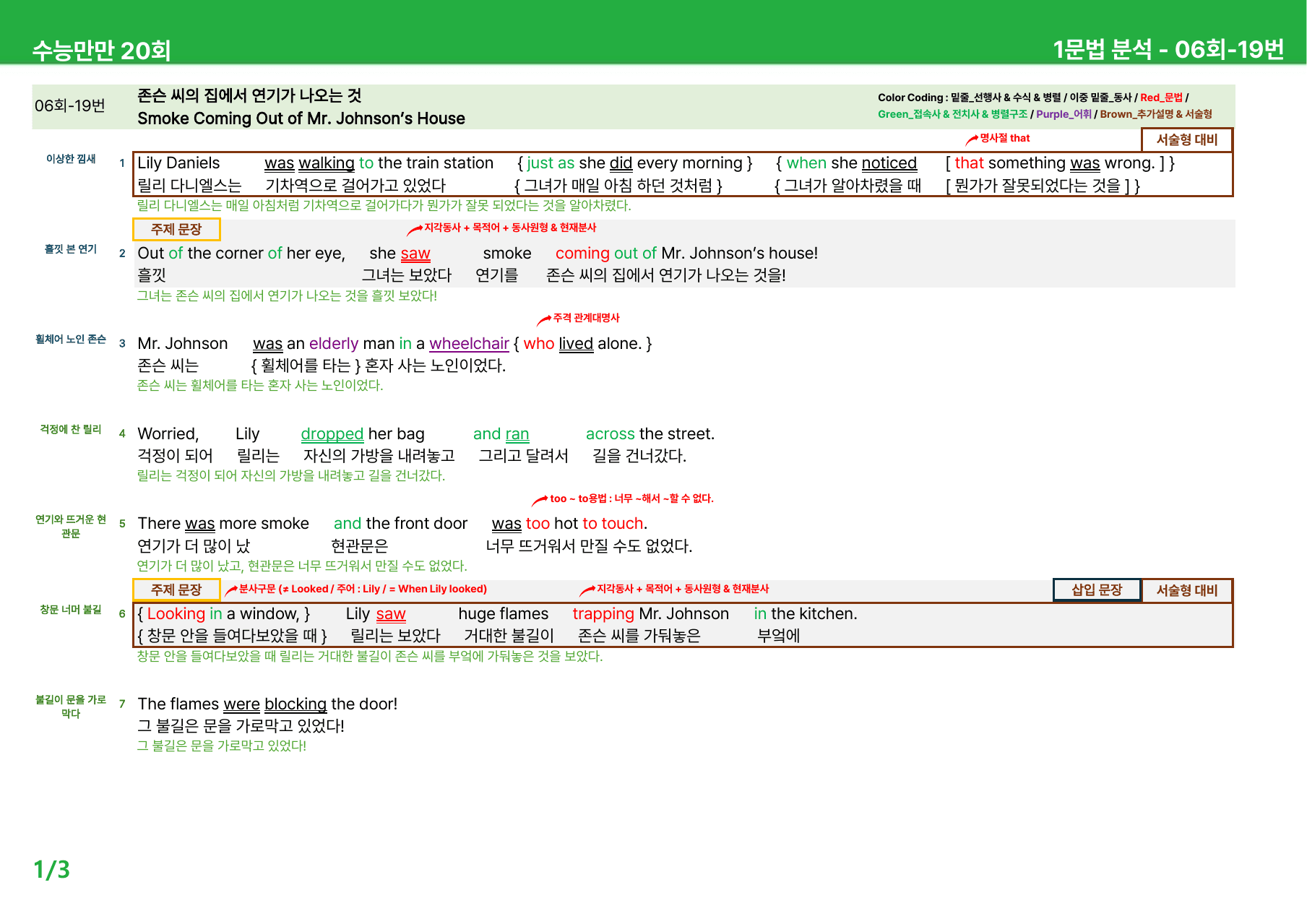Click the red arrow beside 분사구문 note
Viewport: 1307px width, 924px height.
tap(231, 590)
